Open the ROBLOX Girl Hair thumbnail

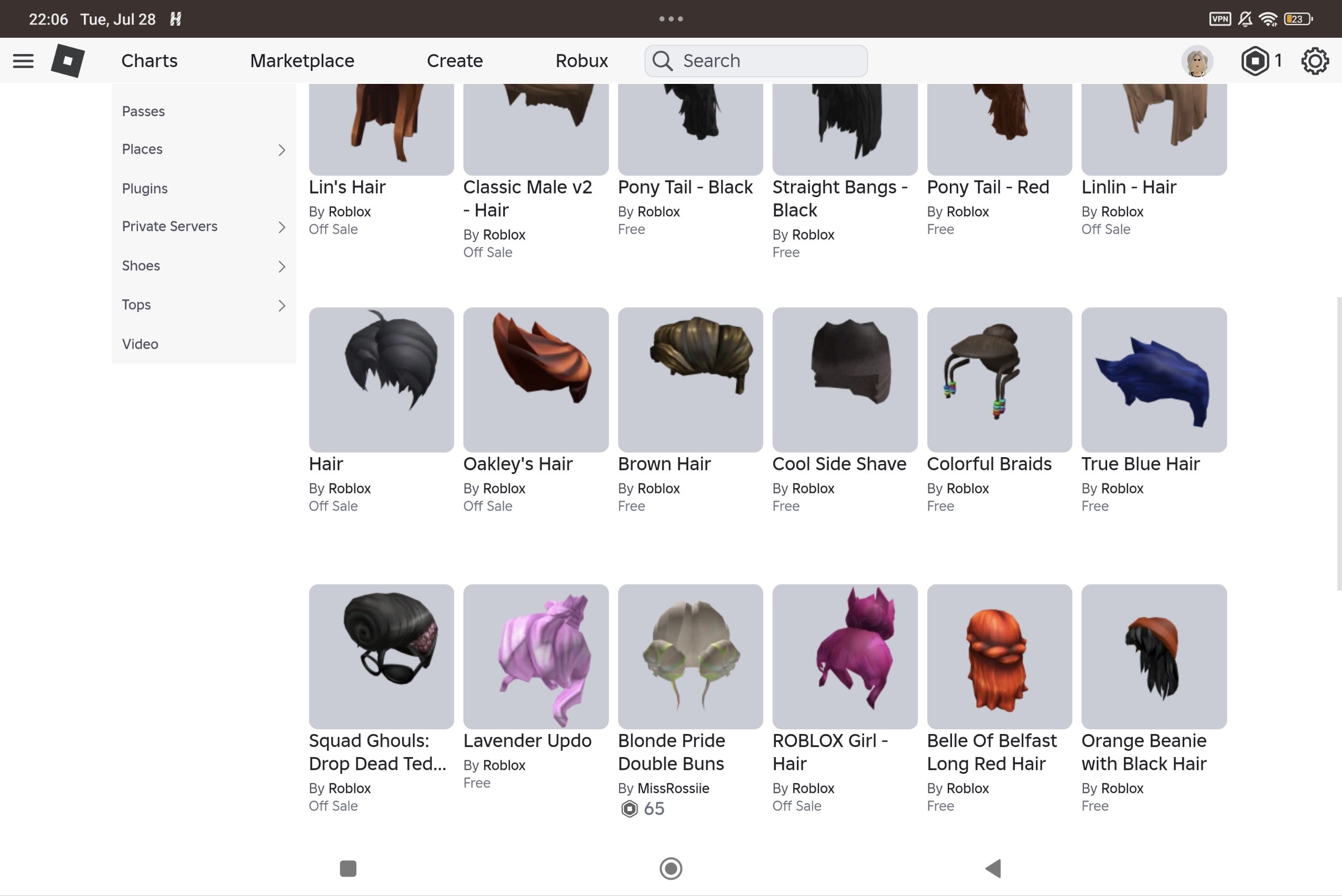pos(845,656)
